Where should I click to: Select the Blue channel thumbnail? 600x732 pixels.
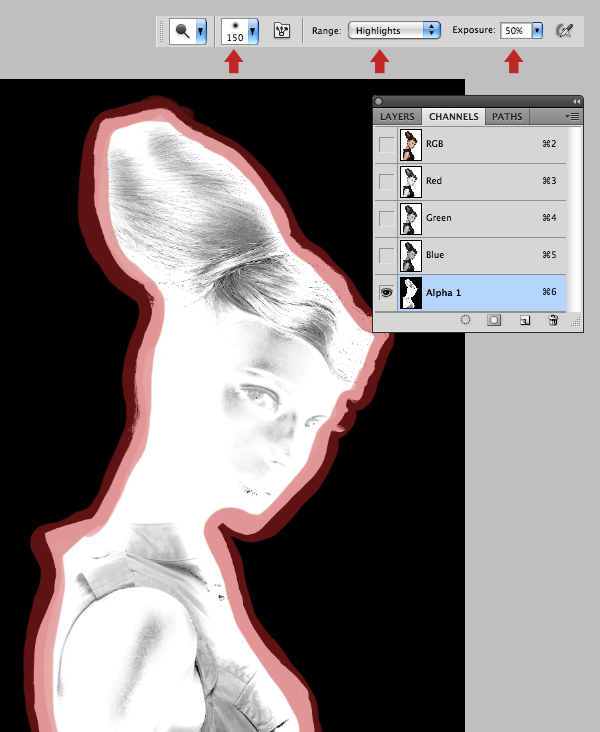(x=411, y=256)
